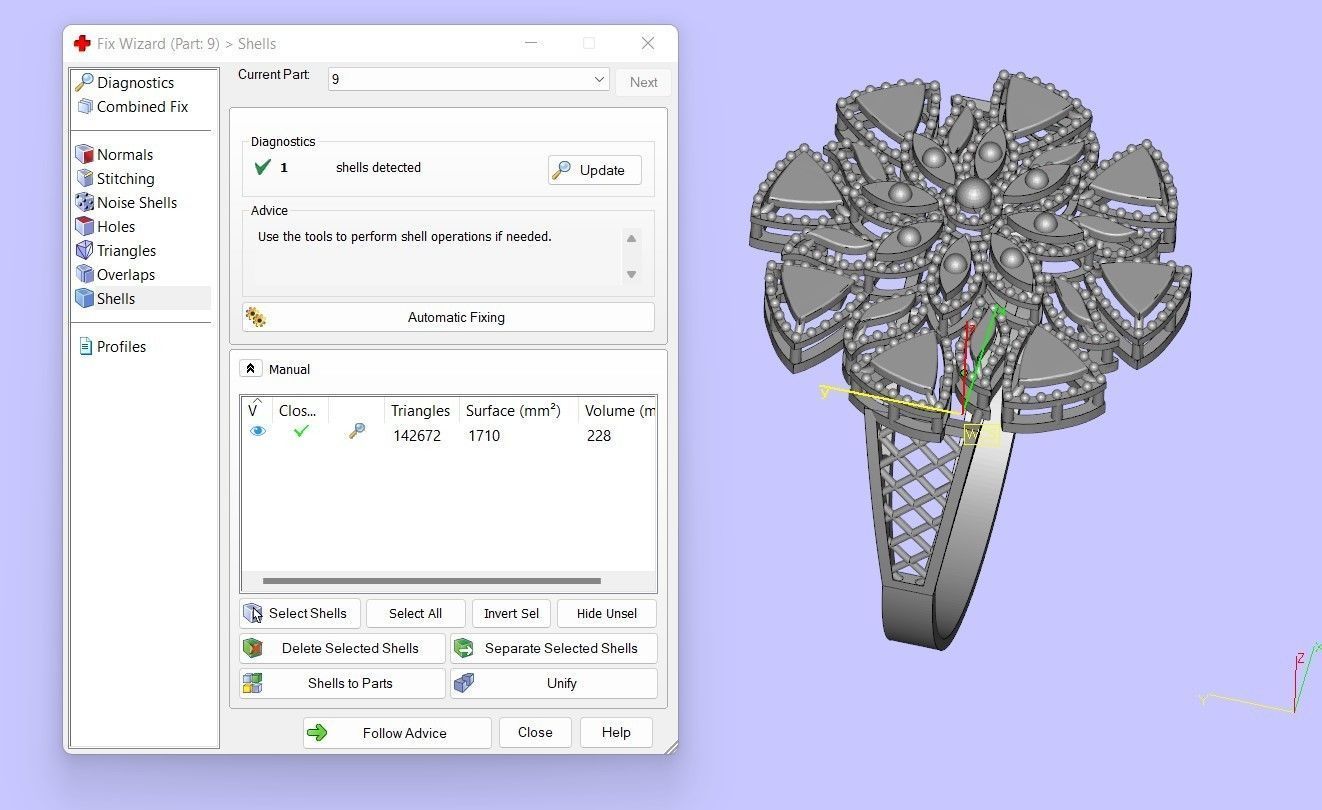Click the Automatic Fixing gears icon
1322x810 pixels.
(256, 317)
